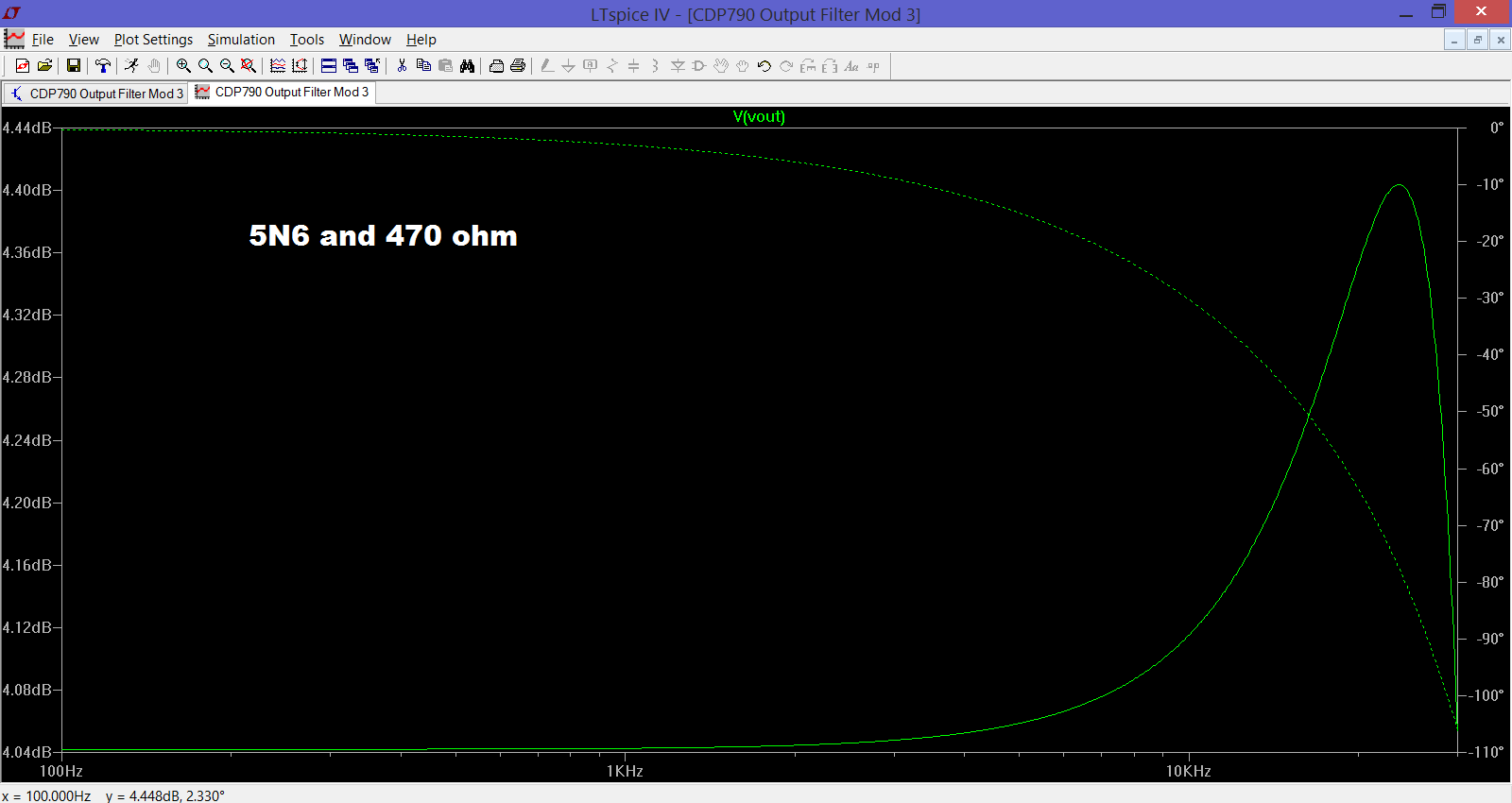Screen dimensions: 1512x803
Task: Click the SPICE Directive .op icon
Action: [873, 65]
